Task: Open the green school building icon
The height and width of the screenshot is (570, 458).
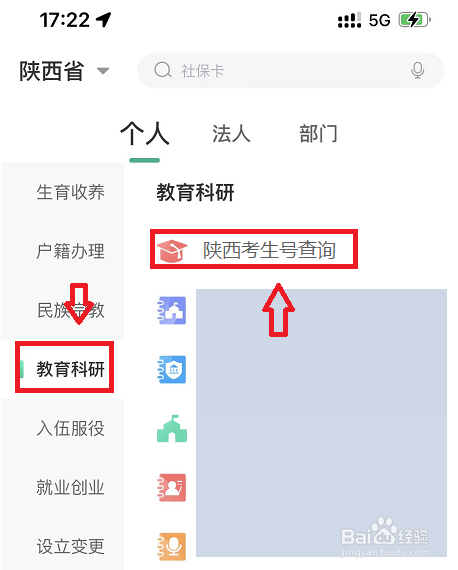Action: [172, 429]
